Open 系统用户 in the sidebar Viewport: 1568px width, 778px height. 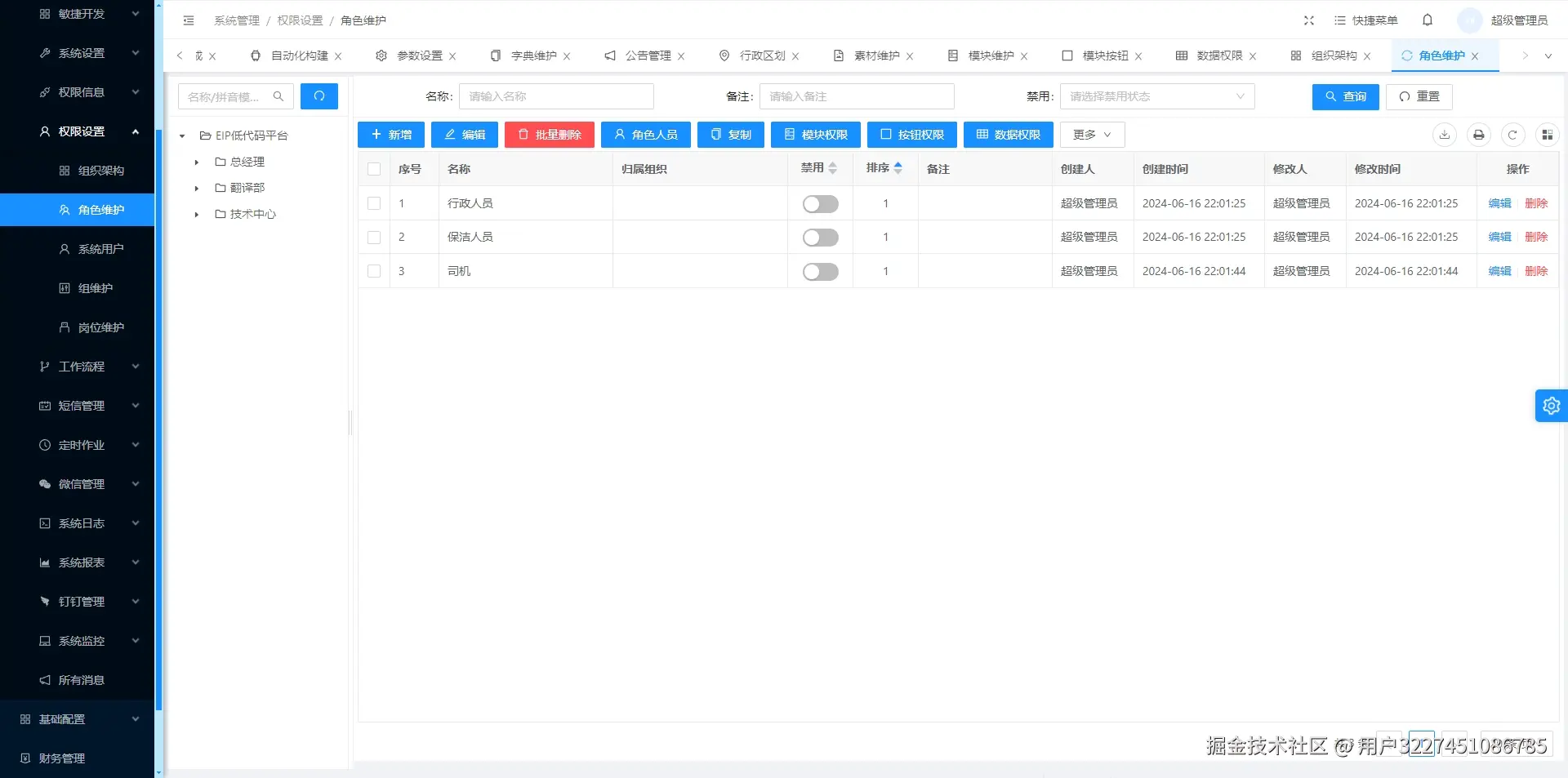coord(78,249)
